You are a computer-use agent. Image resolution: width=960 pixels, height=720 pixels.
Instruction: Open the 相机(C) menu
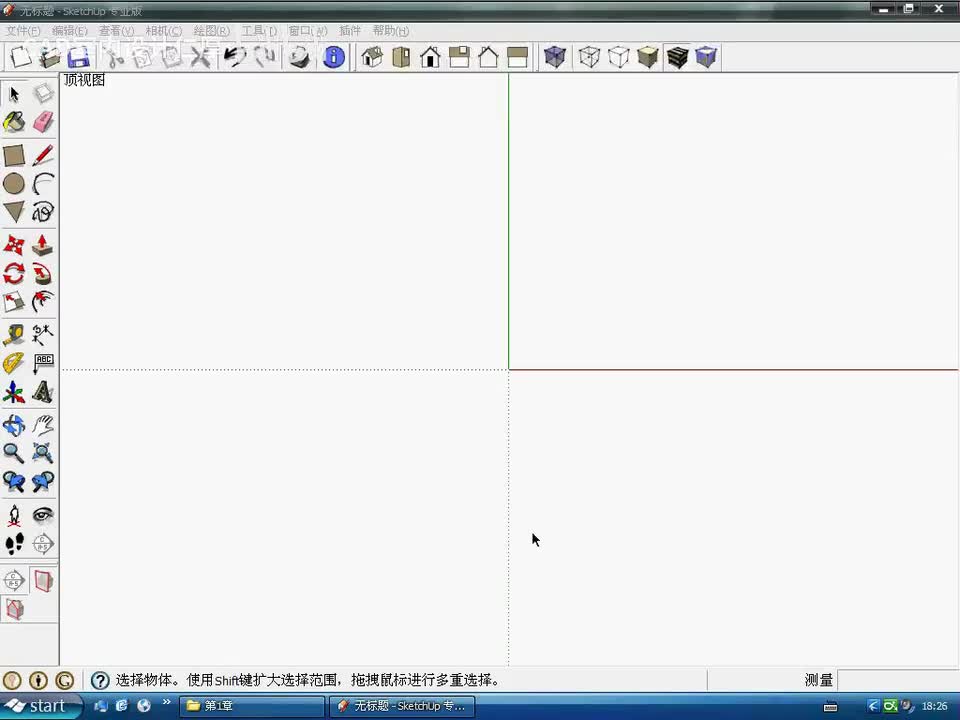point(163,31)
